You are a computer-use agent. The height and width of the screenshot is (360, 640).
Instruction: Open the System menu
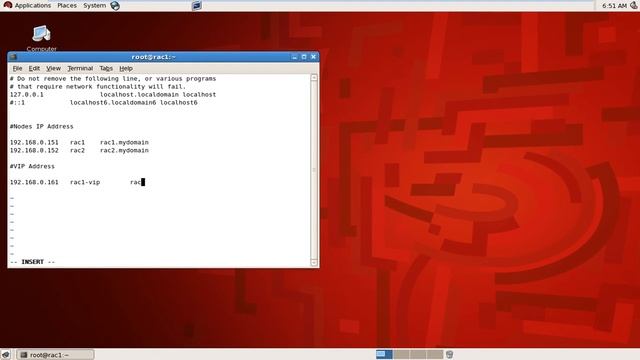(x=94, y=5)
